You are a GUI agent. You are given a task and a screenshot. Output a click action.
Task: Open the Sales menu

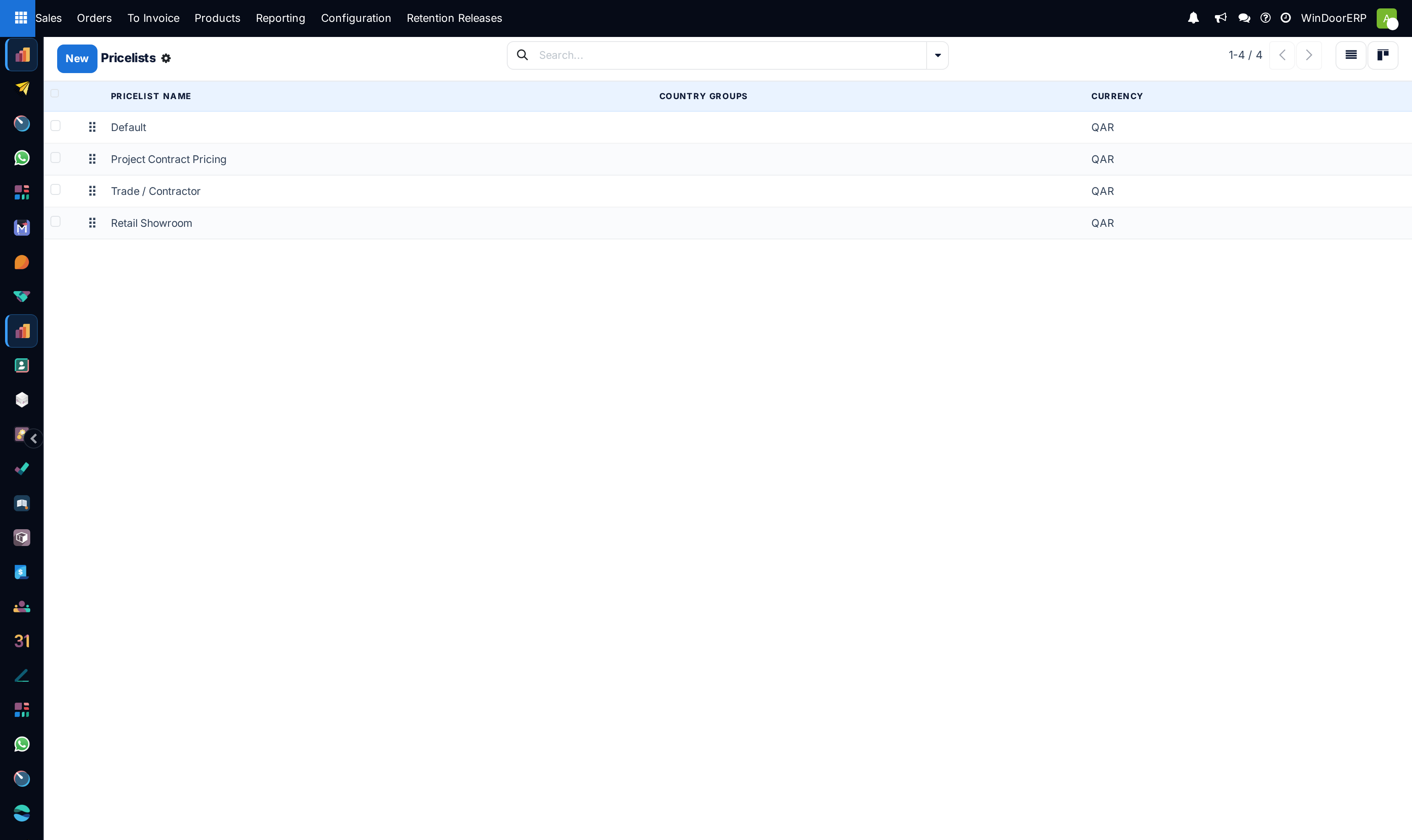pos(49,18)
